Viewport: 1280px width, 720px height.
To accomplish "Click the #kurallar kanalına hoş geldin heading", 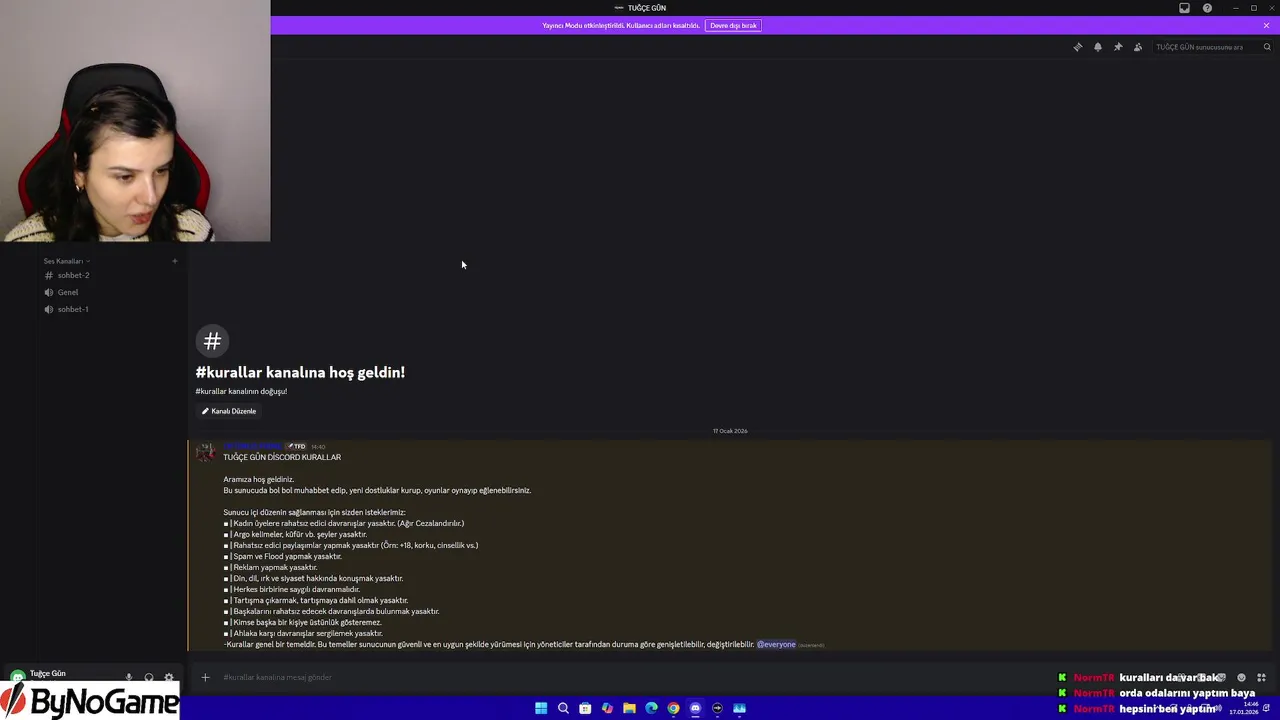I will tap(300, 372).
